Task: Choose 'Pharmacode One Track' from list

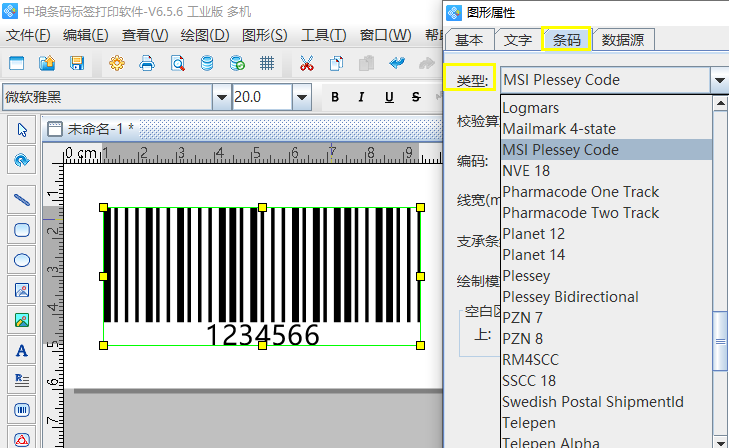Action: click(581, 192)
